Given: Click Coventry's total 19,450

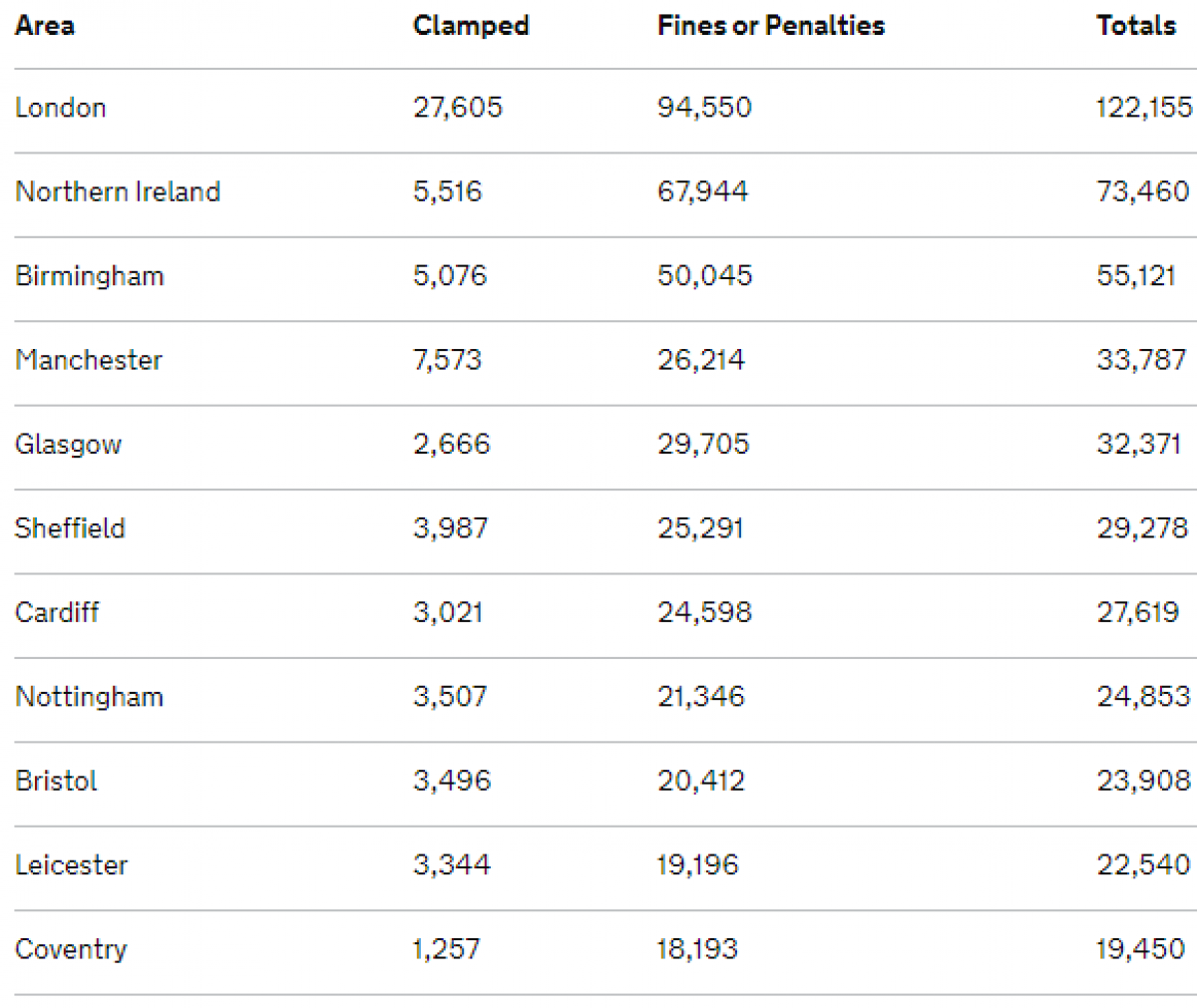Looking at the screenshot, I should click(x=1141, y=949).
